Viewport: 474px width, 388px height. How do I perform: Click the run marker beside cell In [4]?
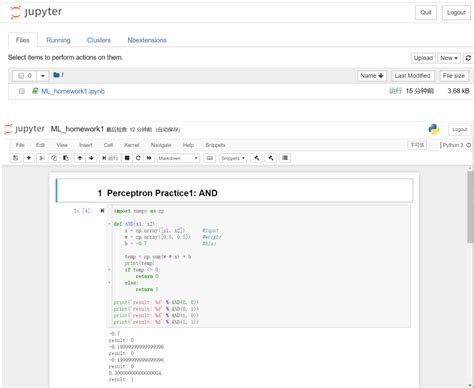pos(102,211)
